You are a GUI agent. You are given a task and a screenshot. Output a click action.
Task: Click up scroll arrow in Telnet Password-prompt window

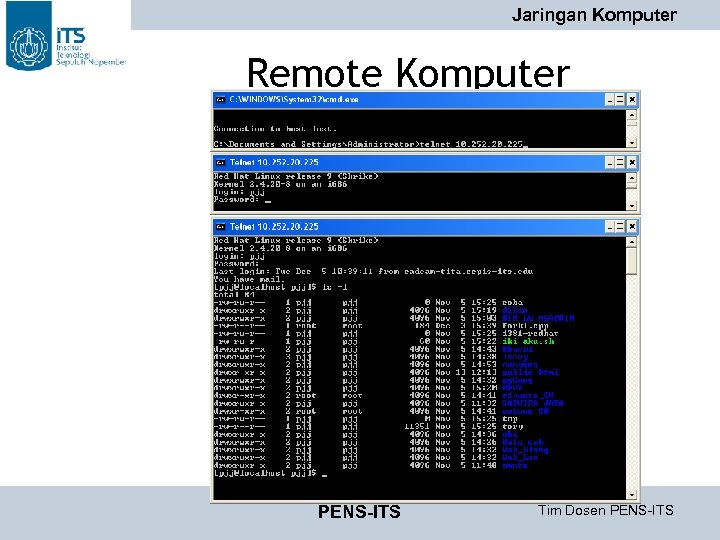[x=632, y=178]
